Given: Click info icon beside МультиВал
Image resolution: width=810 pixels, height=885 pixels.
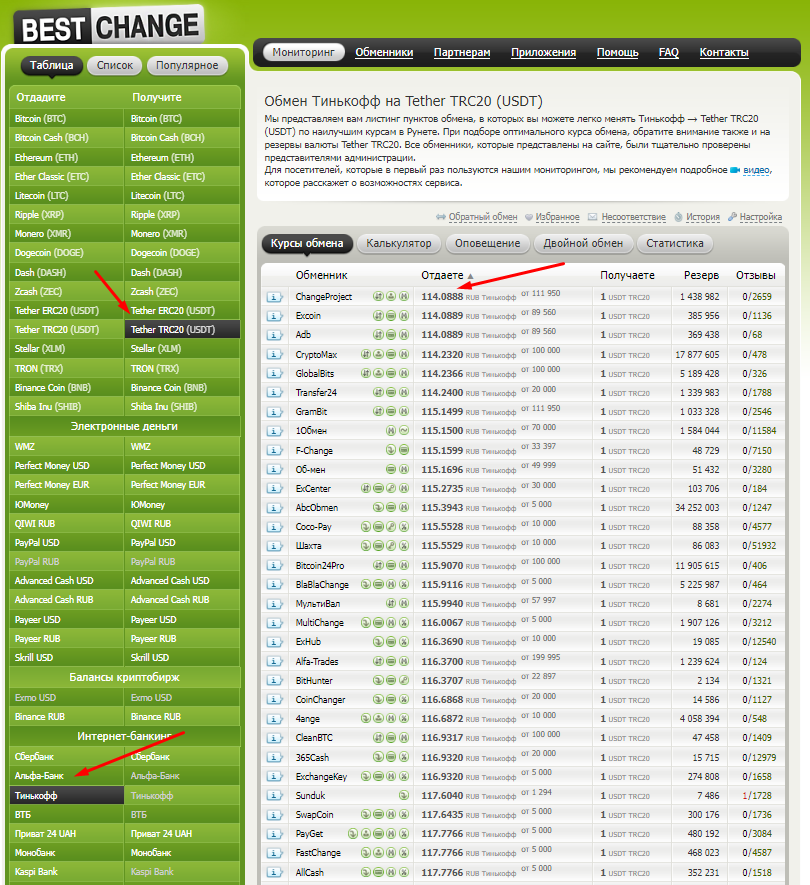Looking at the screenshot, I should tap(274, 604).
